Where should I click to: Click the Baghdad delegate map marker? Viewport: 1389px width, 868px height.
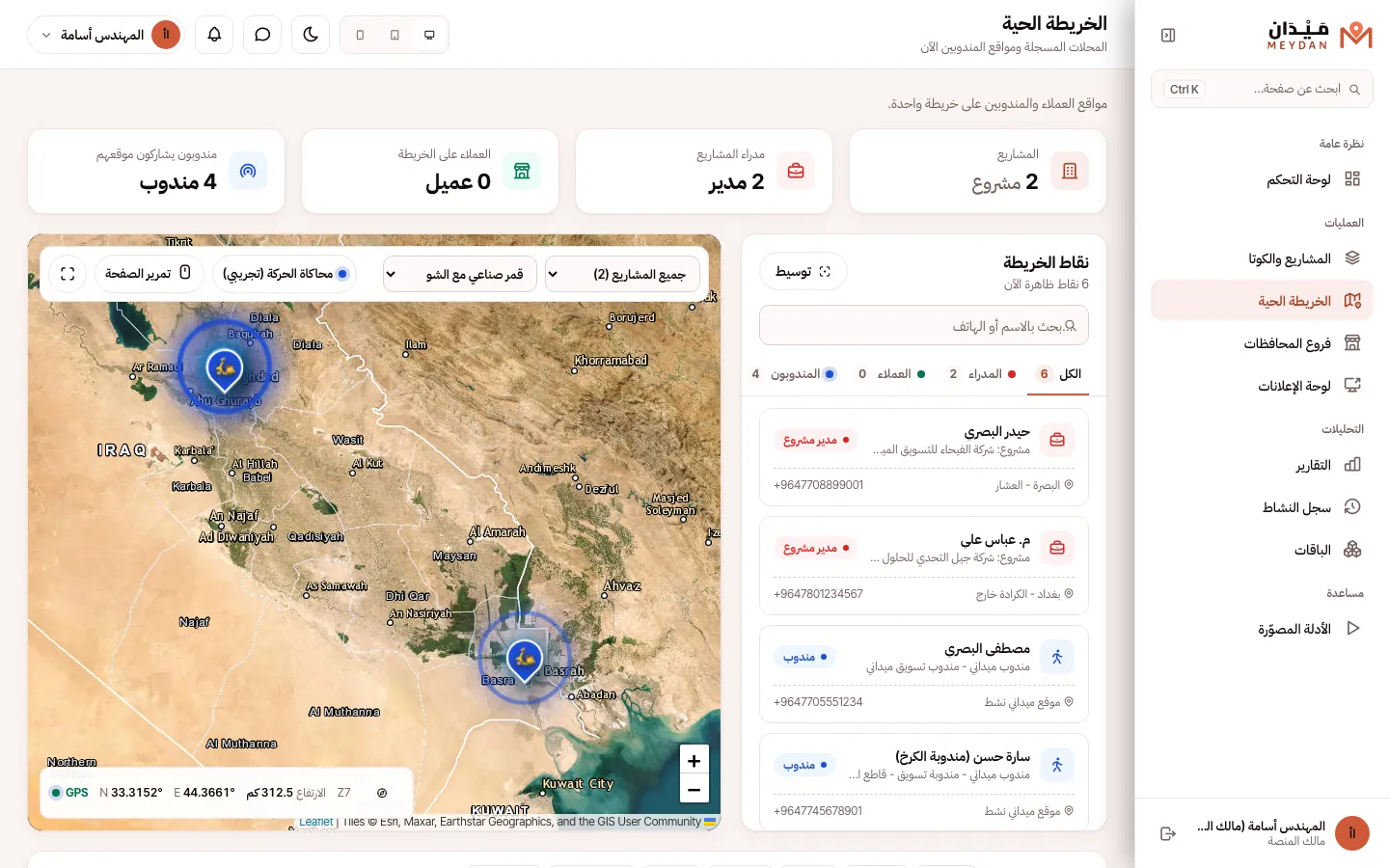tap(225, 369)
